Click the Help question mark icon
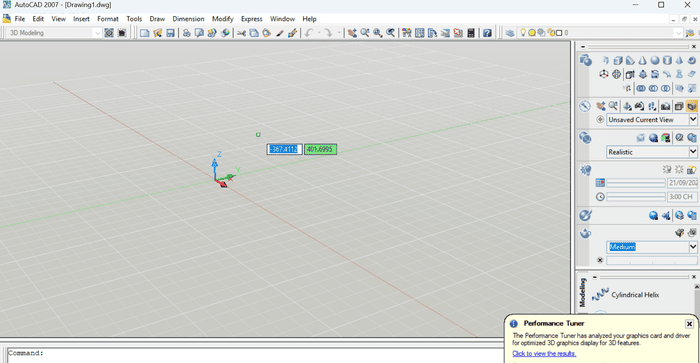 click(x=487, y=33)
